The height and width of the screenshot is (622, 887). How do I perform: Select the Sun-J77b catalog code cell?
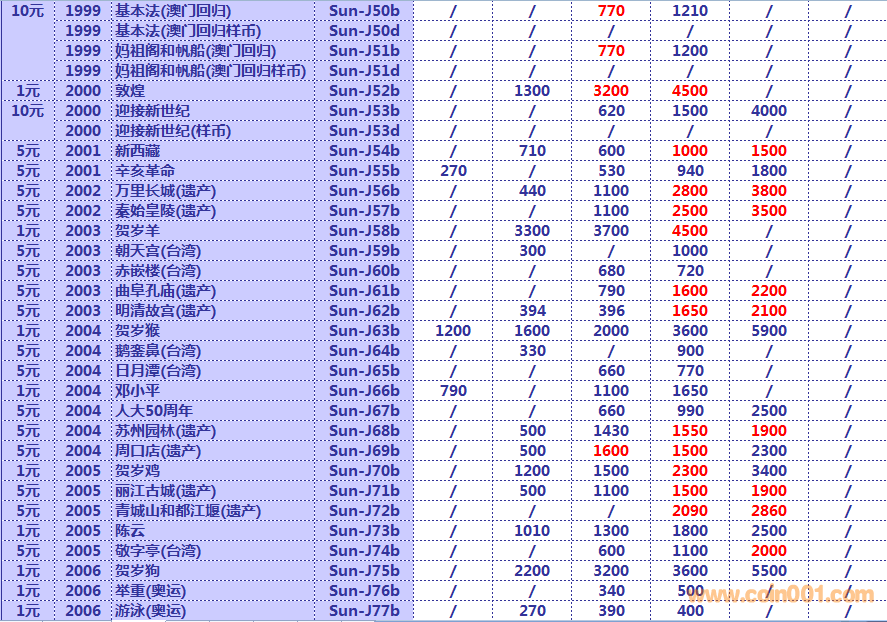click(x=364, y=611)
